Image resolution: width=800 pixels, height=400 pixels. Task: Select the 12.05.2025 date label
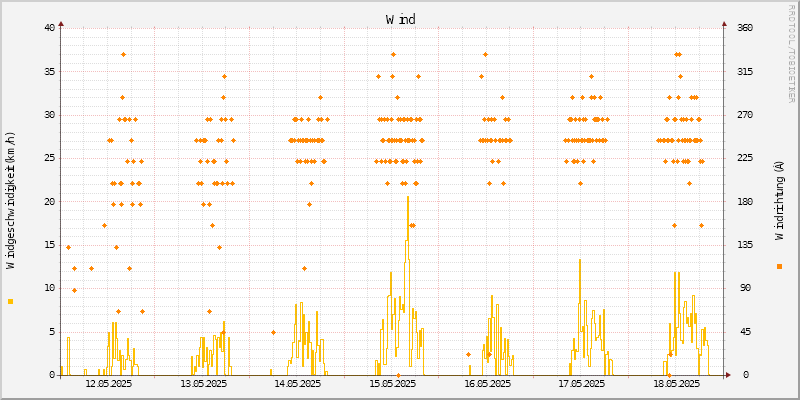click(x=109, y=383)
